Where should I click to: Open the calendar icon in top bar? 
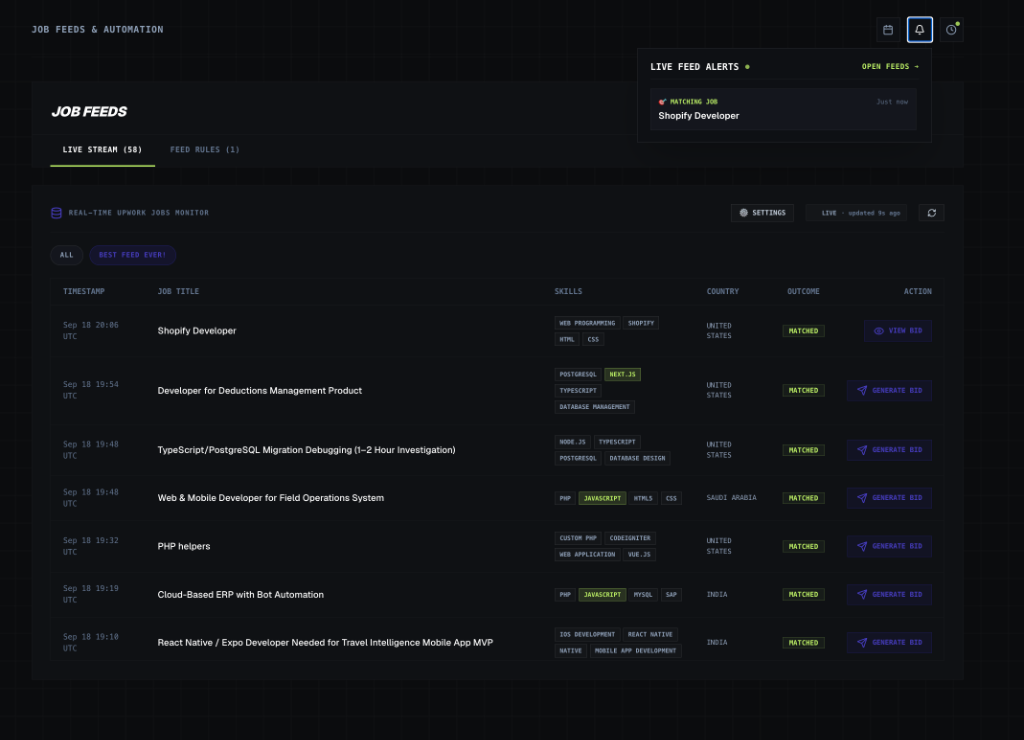coord(888,29)
